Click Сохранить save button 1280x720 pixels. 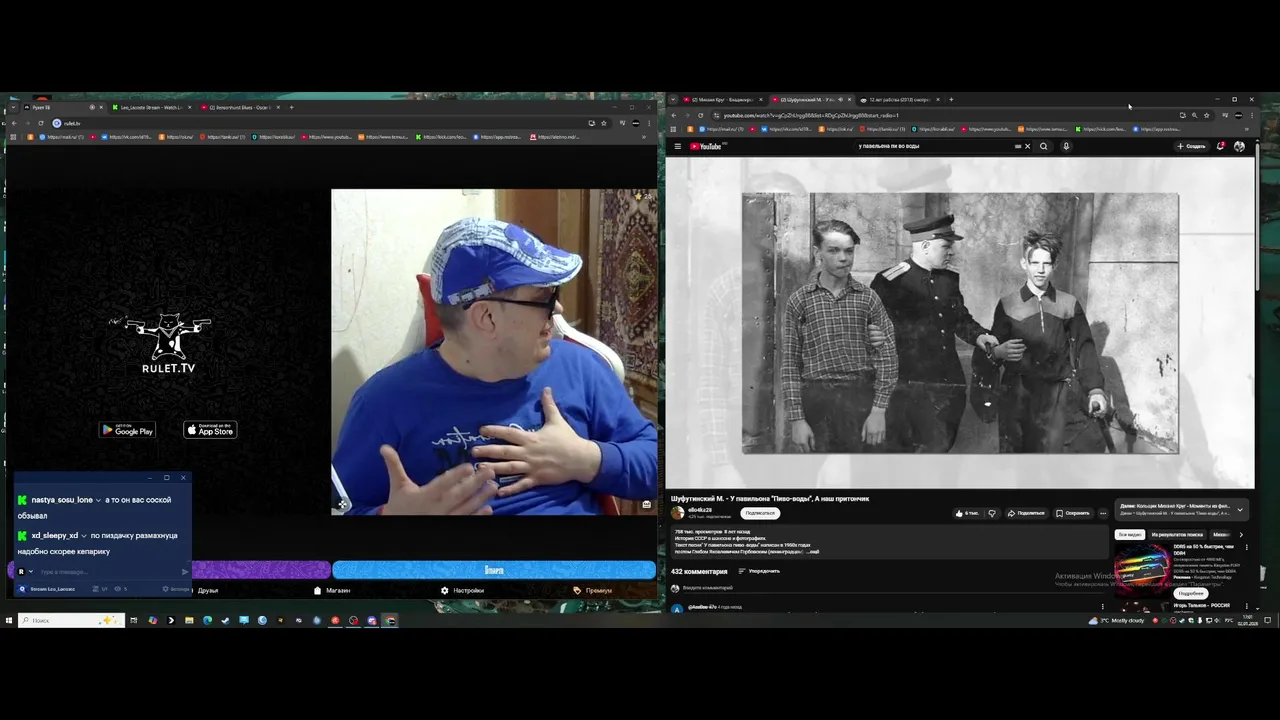pos(1072,513)
